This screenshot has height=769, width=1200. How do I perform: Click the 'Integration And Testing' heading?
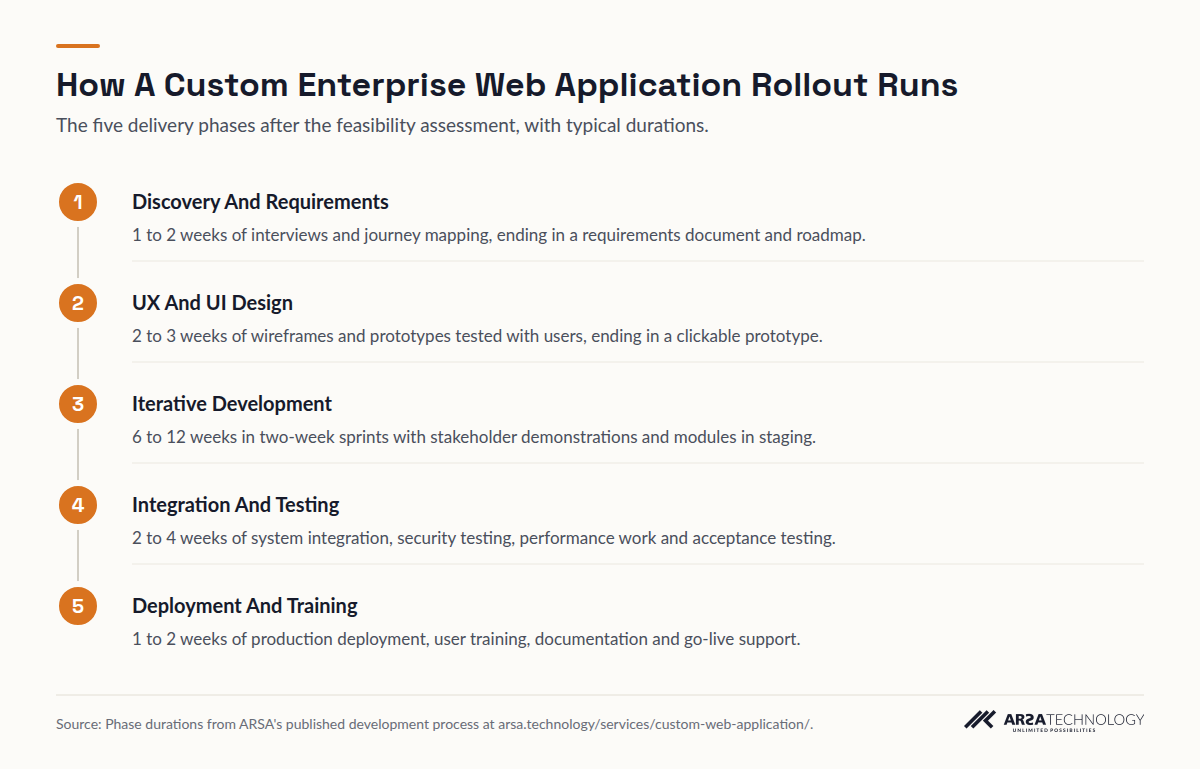236,505
